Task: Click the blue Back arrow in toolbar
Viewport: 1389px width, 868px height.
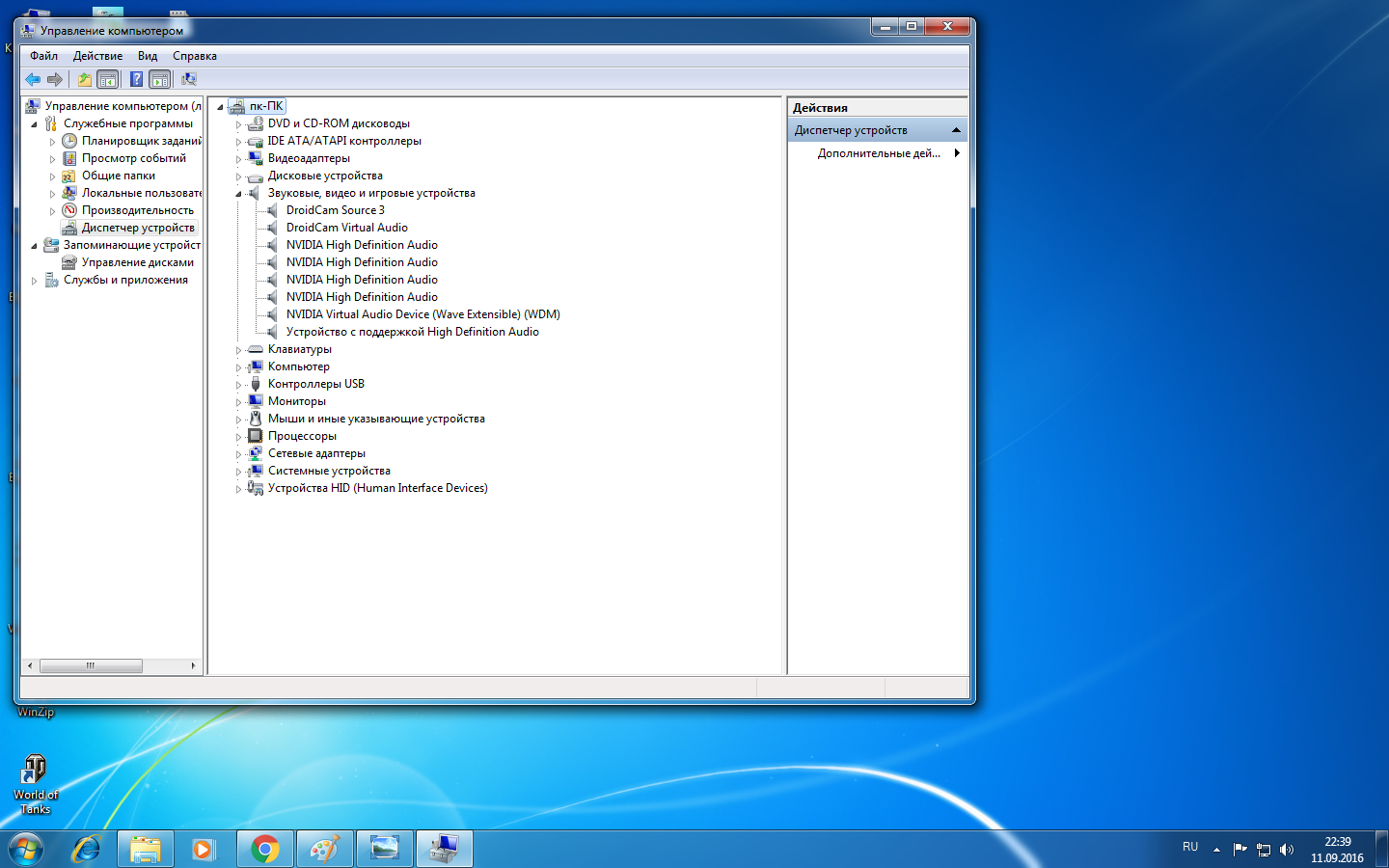Action: [x=33, y=79]
